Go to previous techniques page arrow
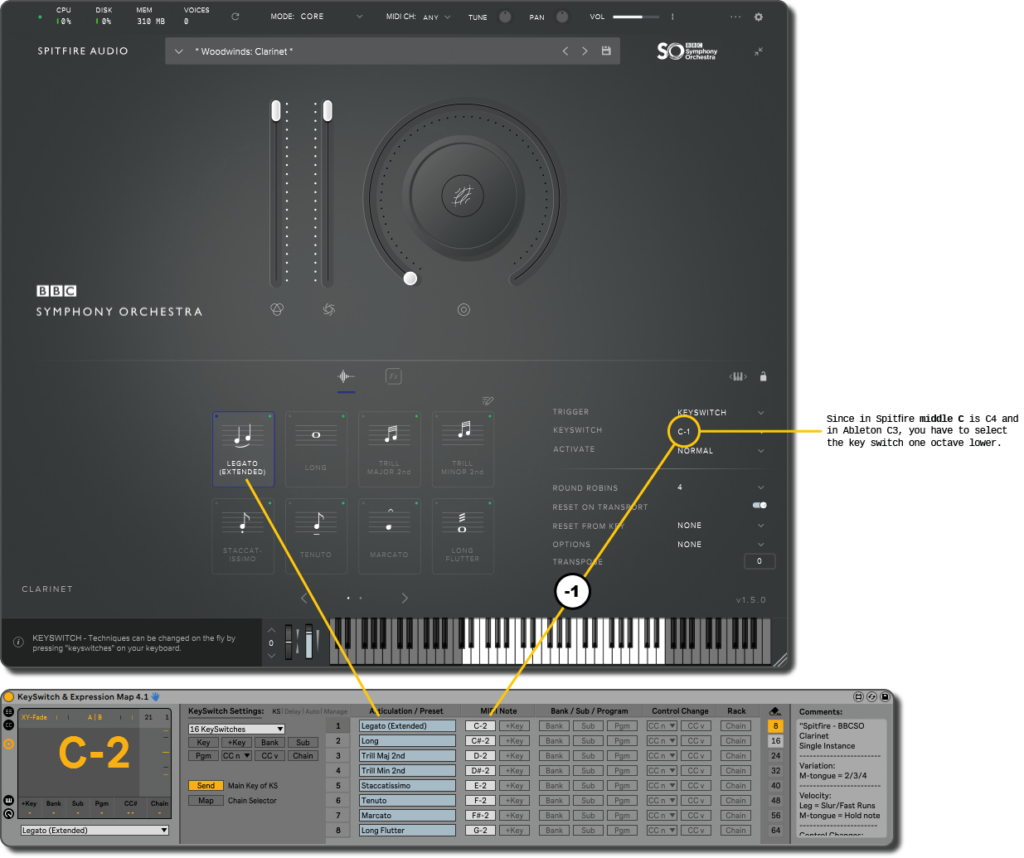This screenshot has height=858, width=1024. [304, 598]
